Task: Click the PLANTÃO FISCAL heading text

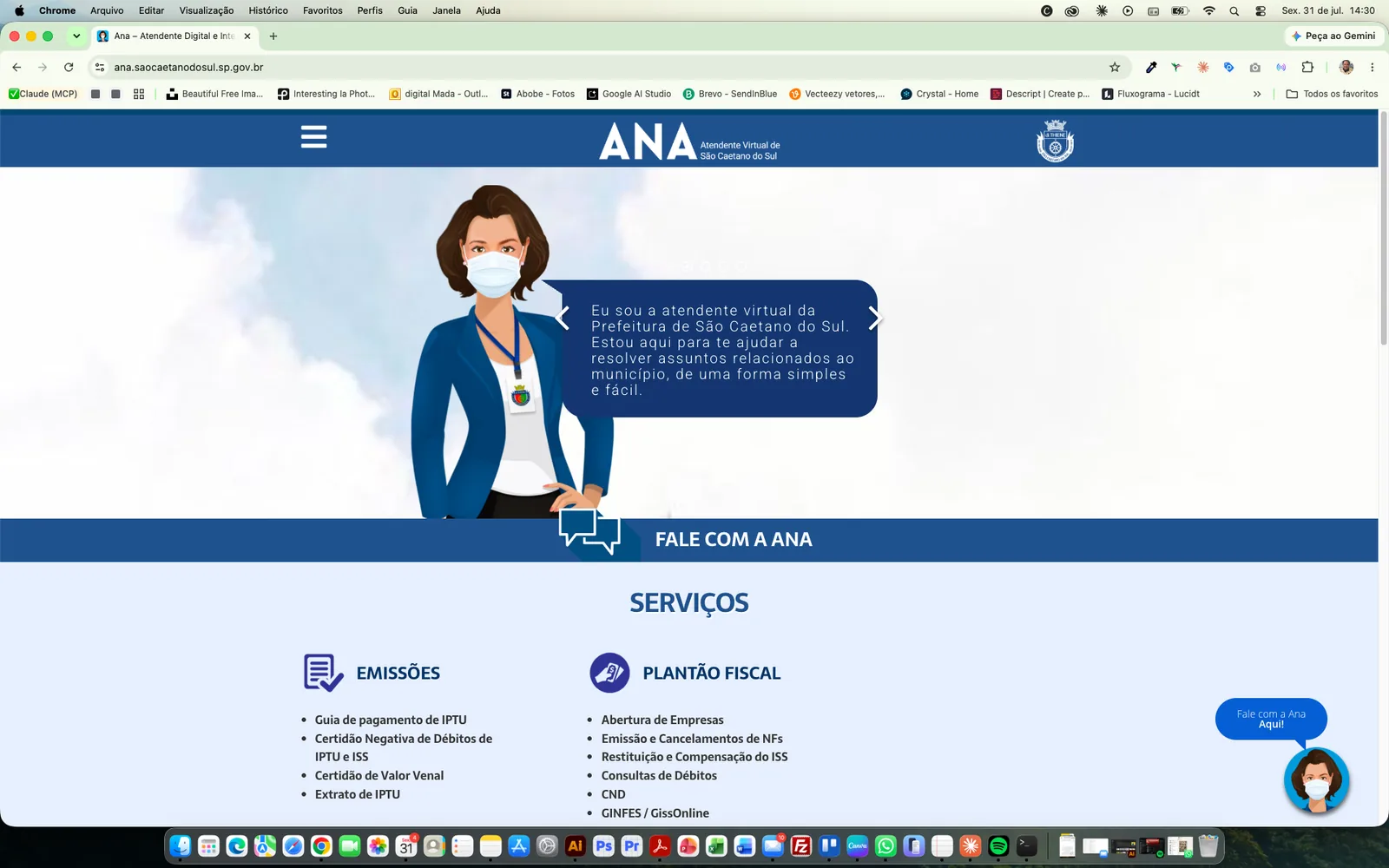Action: tap(712, 673)
